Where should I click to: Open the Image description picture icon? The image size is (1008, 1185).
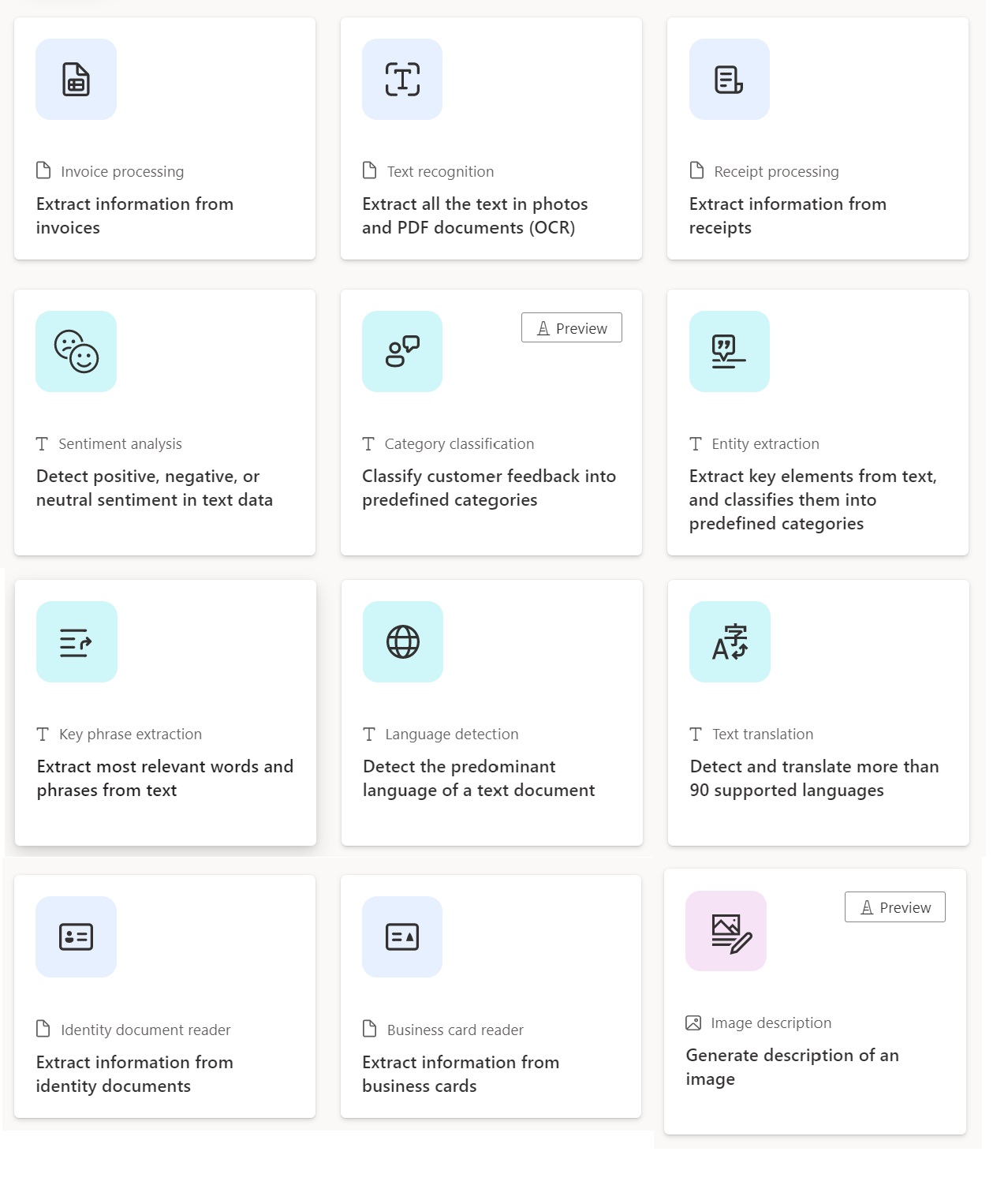[x=726, y=931]
